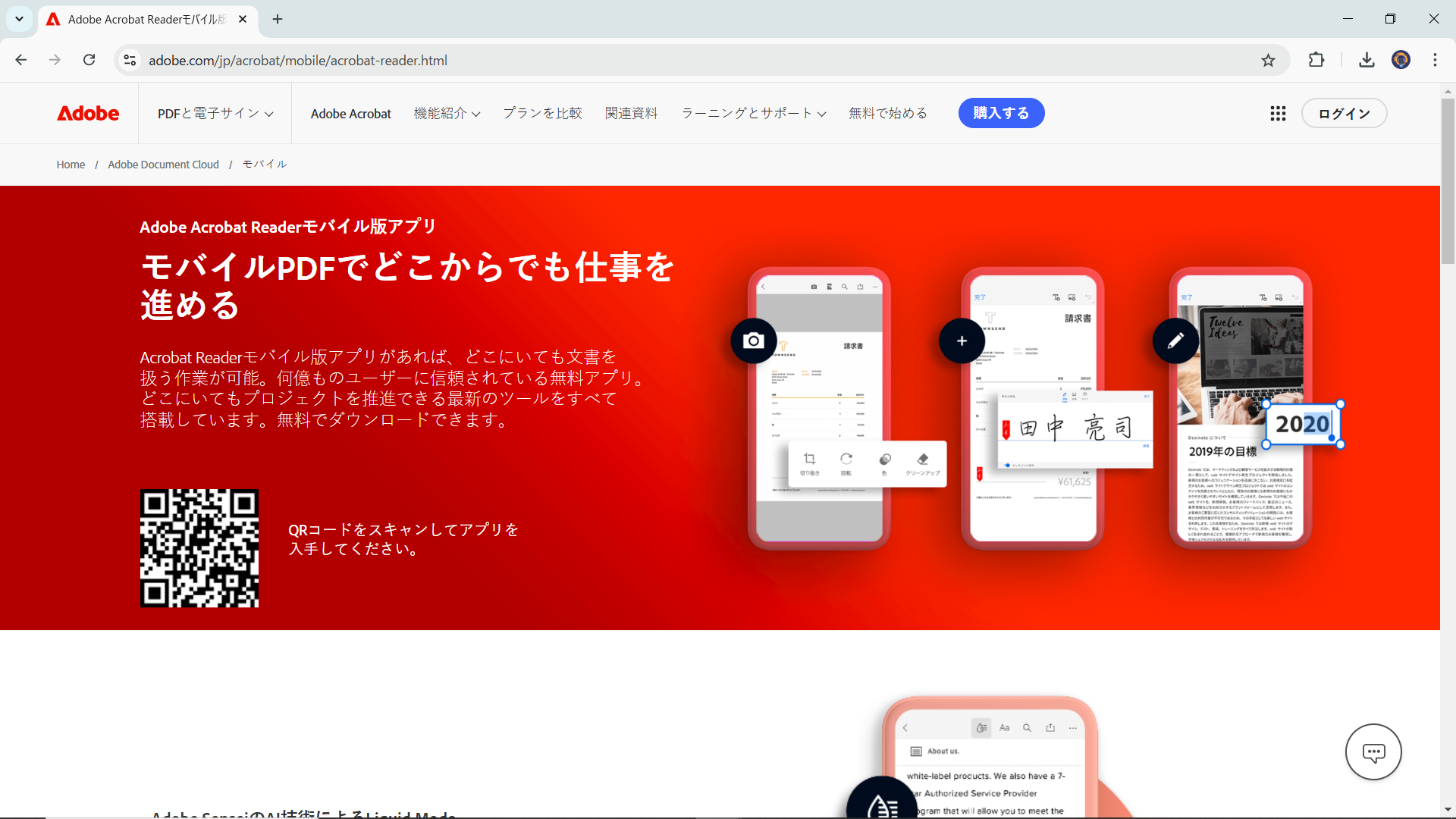Open a new browser tab

278,20
